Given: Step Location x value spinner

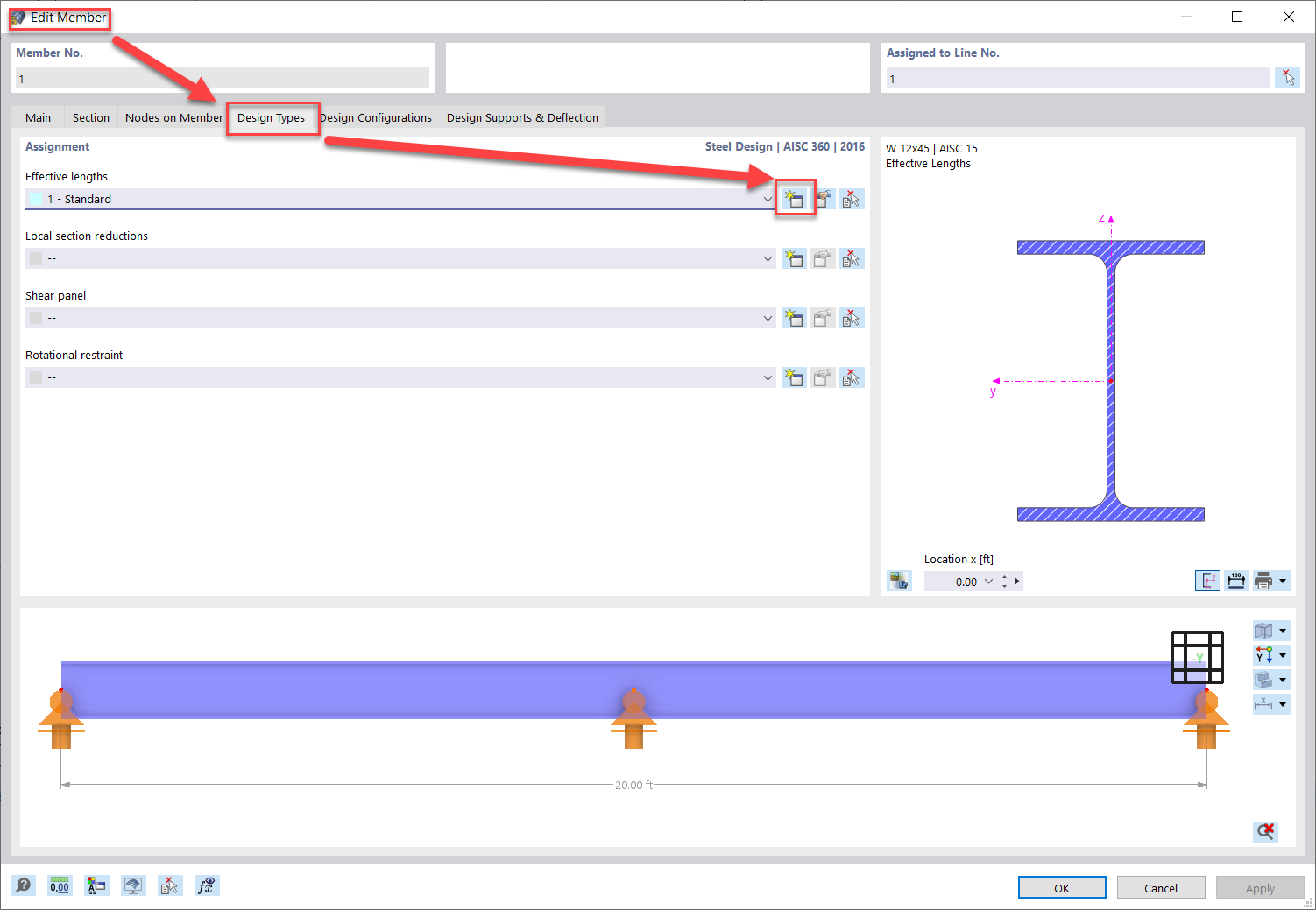Looking at the screenshot, I should click(1004, 582).
